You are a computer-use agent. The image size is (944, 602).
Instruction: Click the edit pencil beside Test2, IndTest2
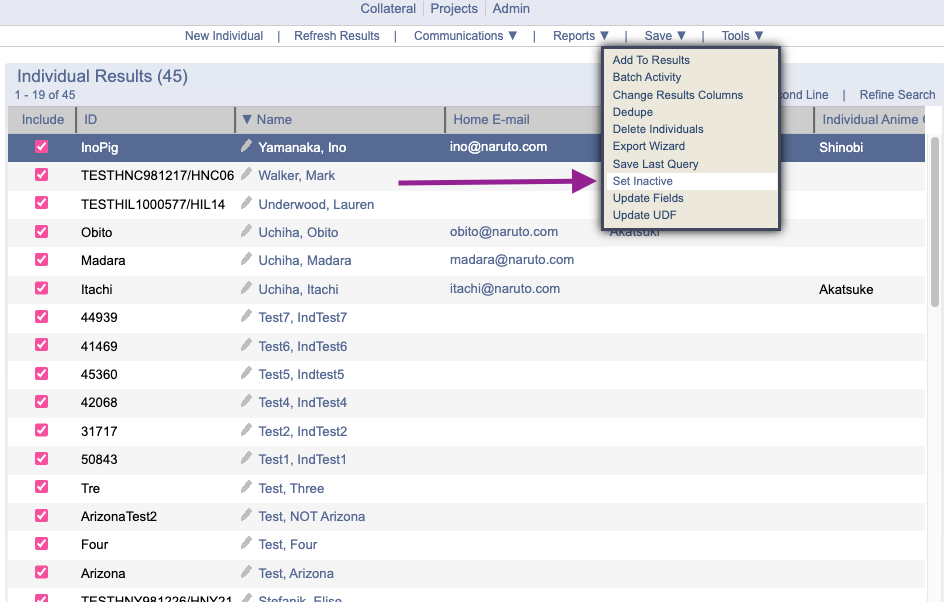[246, 430]
